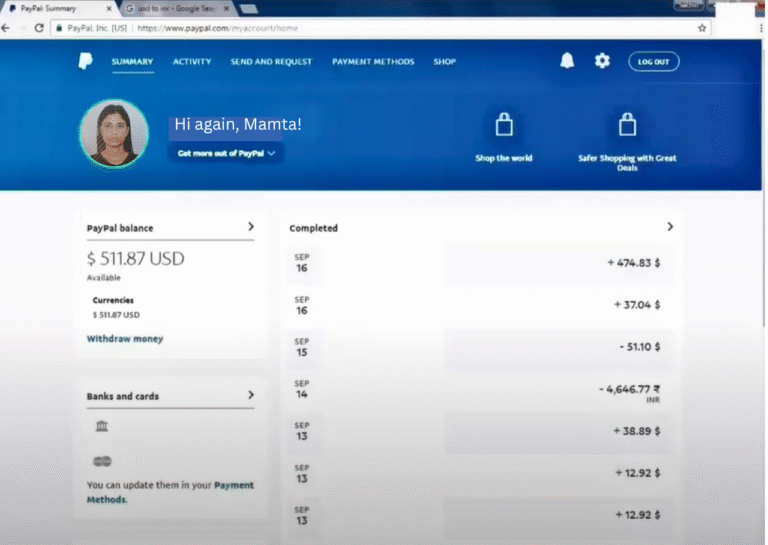Screen dimensions: 768x545
Task: Open the Sep 16 transaction of + 37.04 $
Action: point(480,305)
